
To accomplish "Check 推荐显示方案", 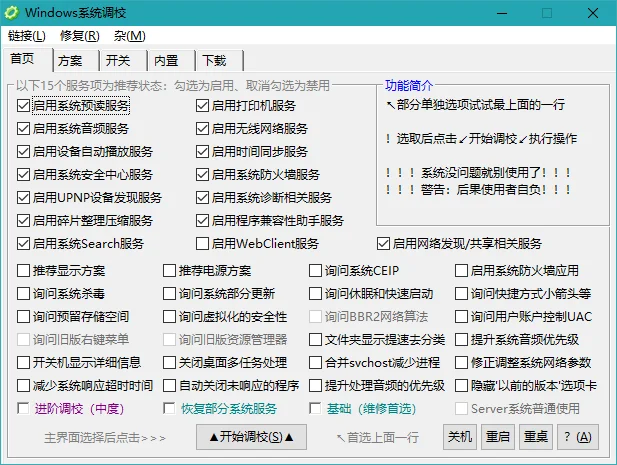I will 24,271.
